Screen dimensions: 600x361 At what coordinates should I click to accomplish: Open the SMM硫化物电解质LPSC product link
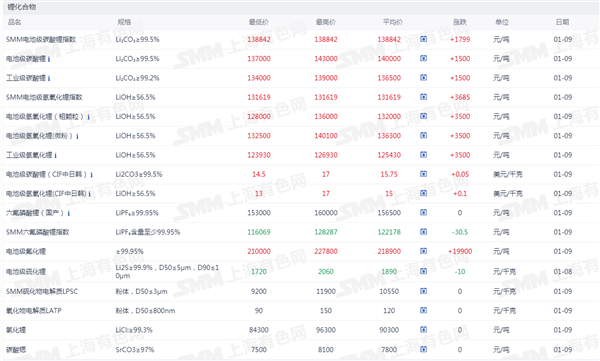42,291
